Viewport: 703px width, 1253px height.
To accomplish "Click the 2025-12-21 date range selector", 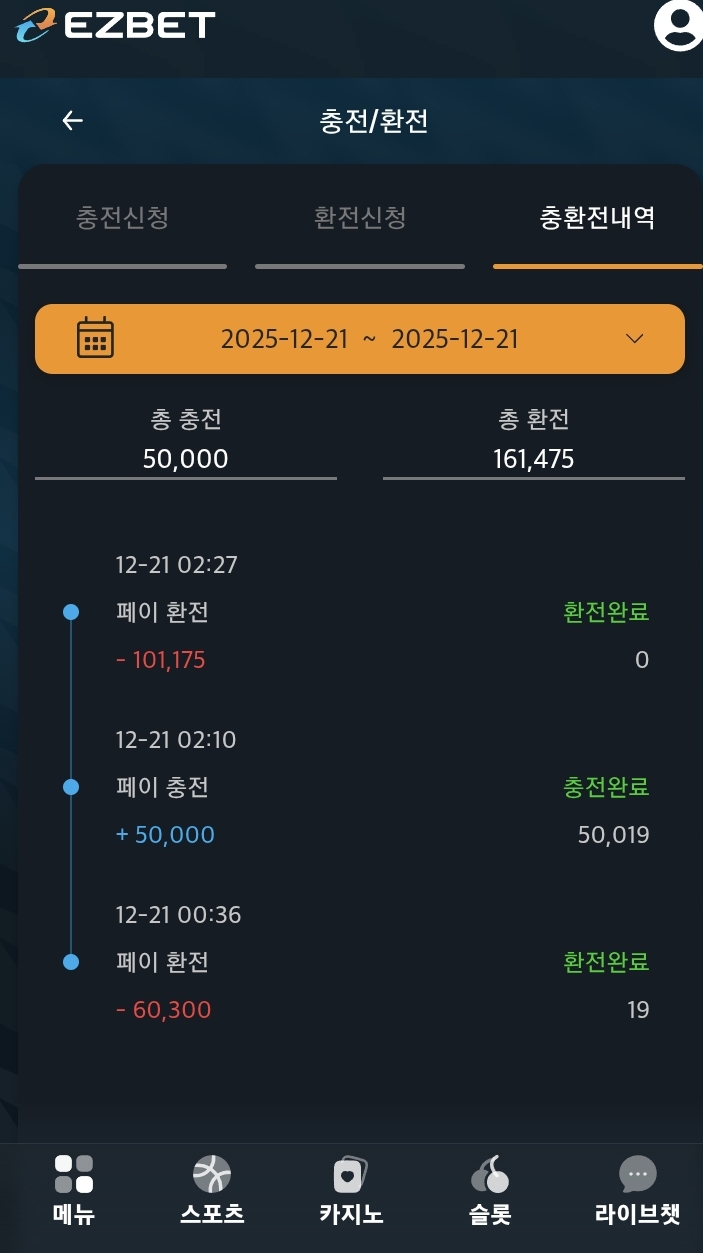I will (369, 339).
